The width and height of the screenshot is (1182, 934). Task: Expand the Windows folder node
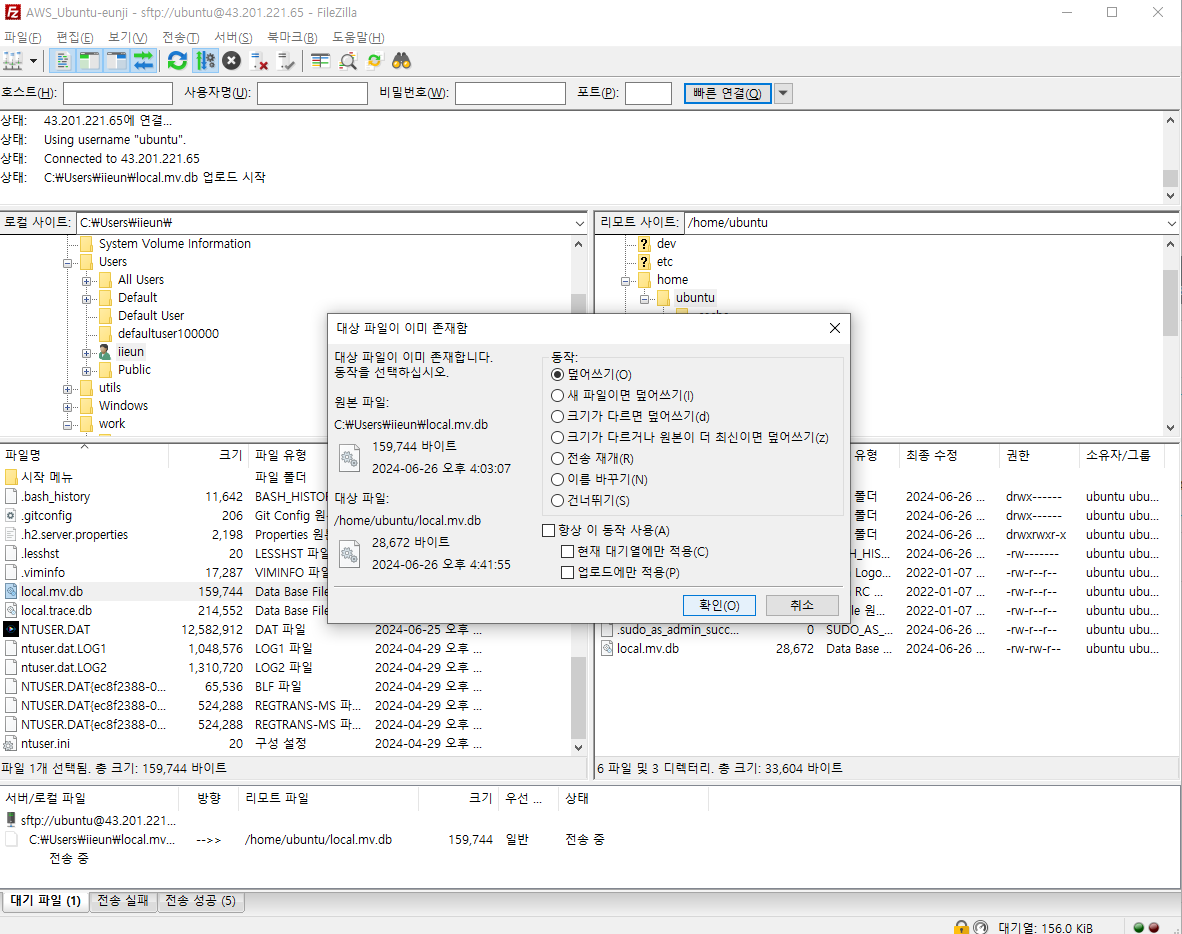(x=67, y=407)
